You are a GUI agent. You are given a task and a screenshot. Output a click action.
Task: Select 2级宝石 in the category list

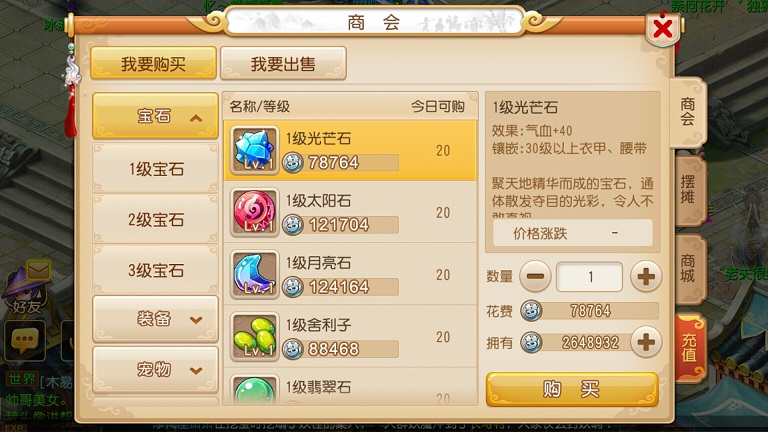pos(155,219)
